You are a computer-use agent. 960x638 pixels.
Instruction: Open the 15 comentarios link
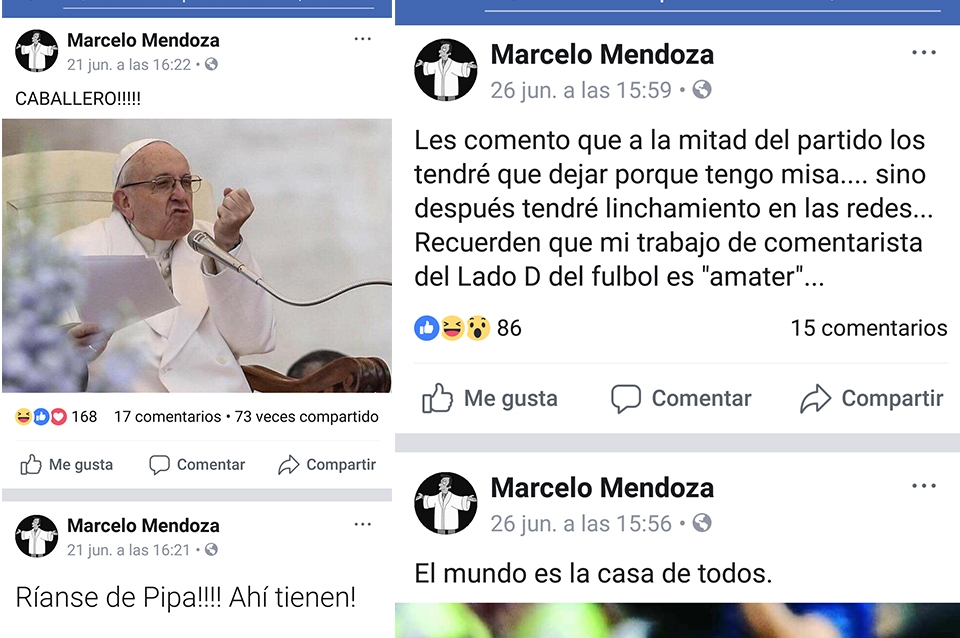pyautogui.click(x=869, y=328)
